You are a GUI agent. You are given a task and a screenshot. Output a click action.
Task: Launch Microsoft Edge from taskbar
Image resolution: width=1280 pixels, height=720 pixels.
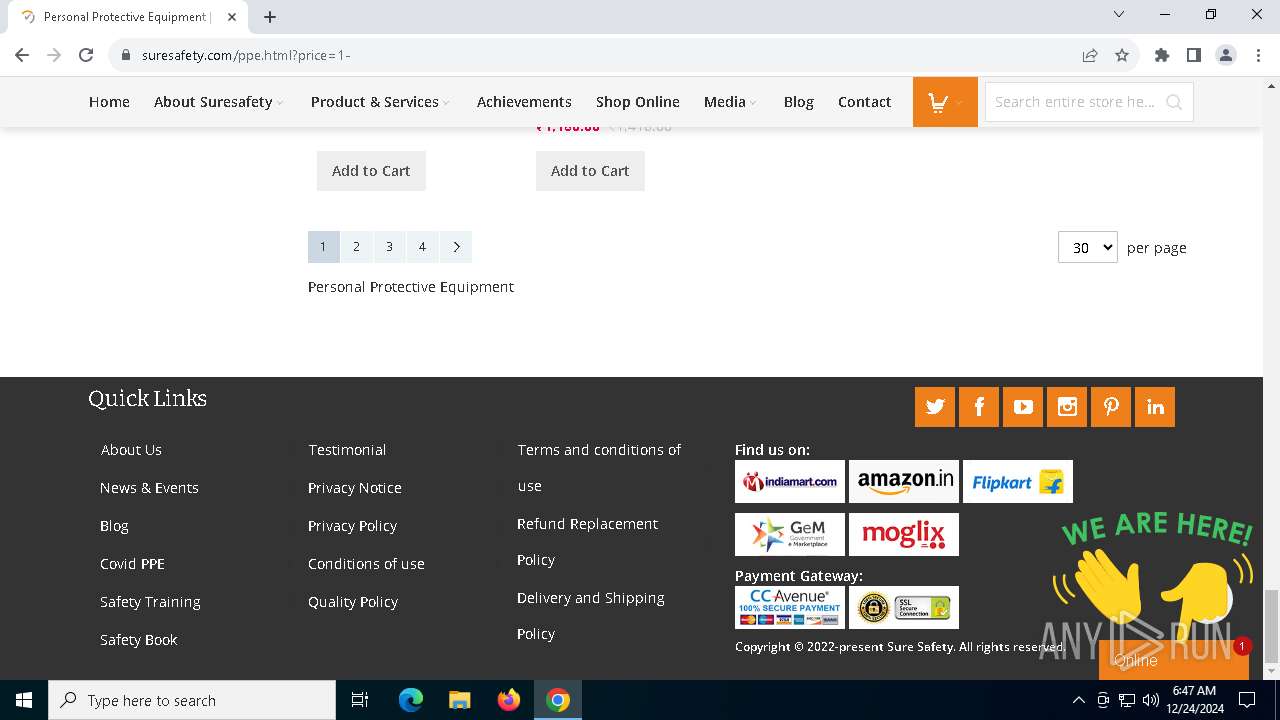pyautogui.click(x=411, y=700)
